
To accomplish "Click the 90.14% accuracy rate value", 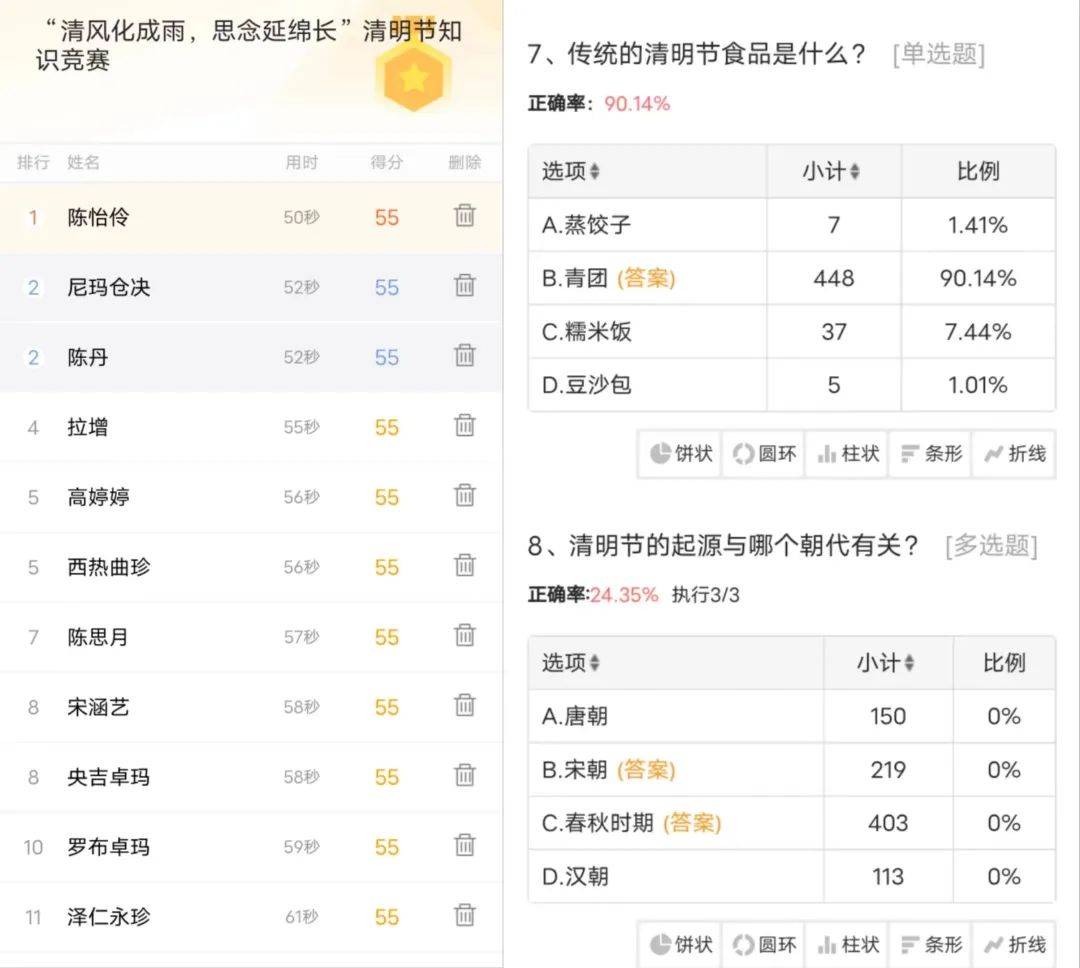I will coord(637,104).
